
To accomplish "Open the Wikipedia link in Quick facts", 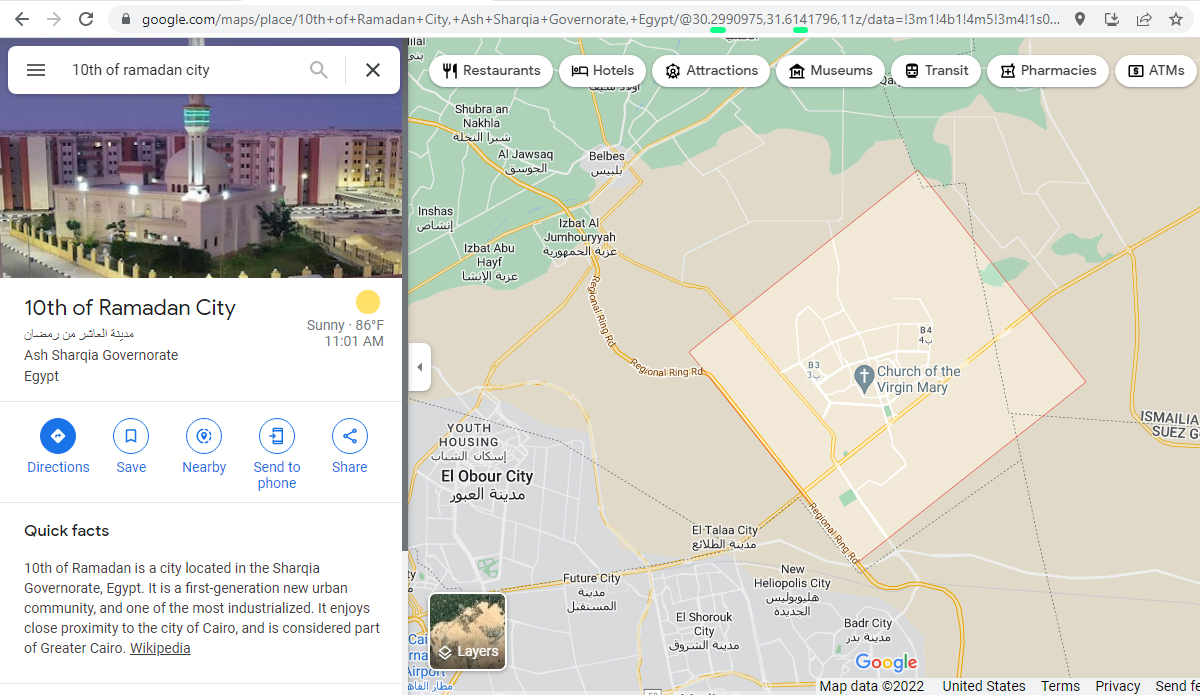I will click(160, 648).
